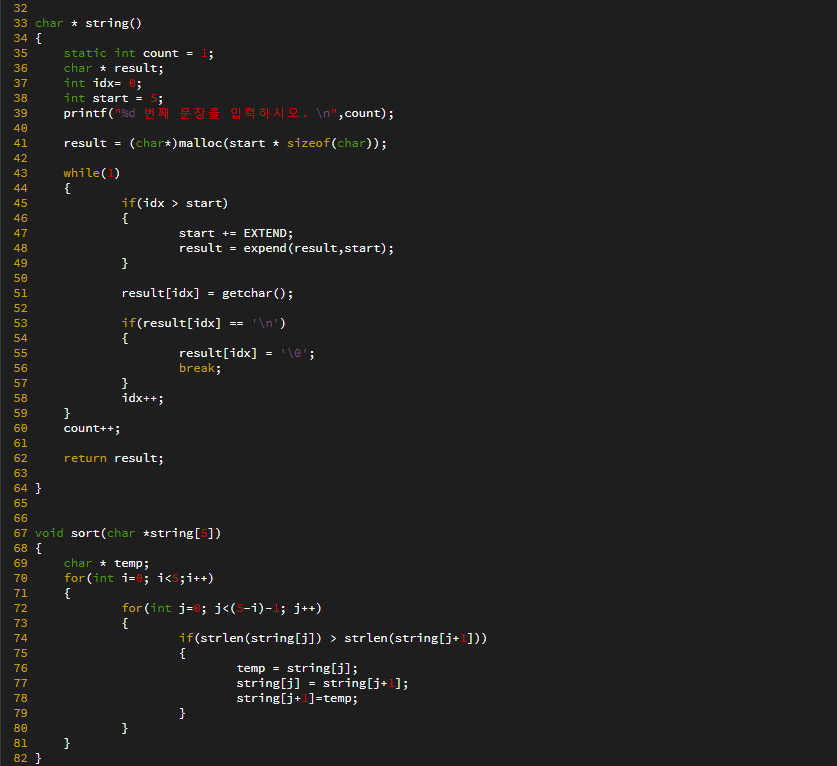Click line number 43 in gutter

pos(20,173)
